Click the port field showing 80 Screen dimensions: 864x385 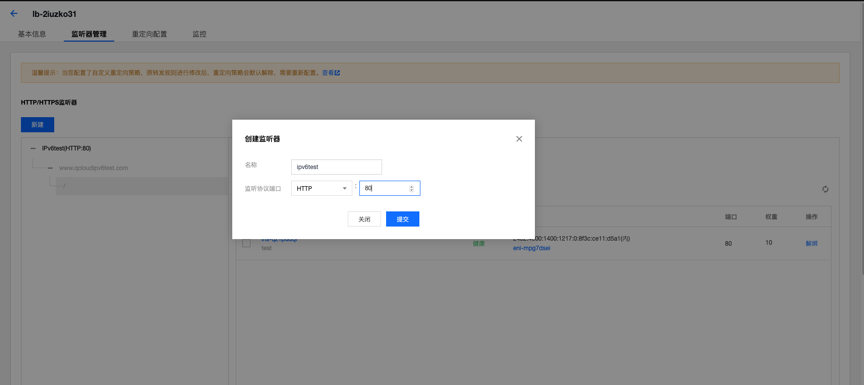tap(390, 188)
